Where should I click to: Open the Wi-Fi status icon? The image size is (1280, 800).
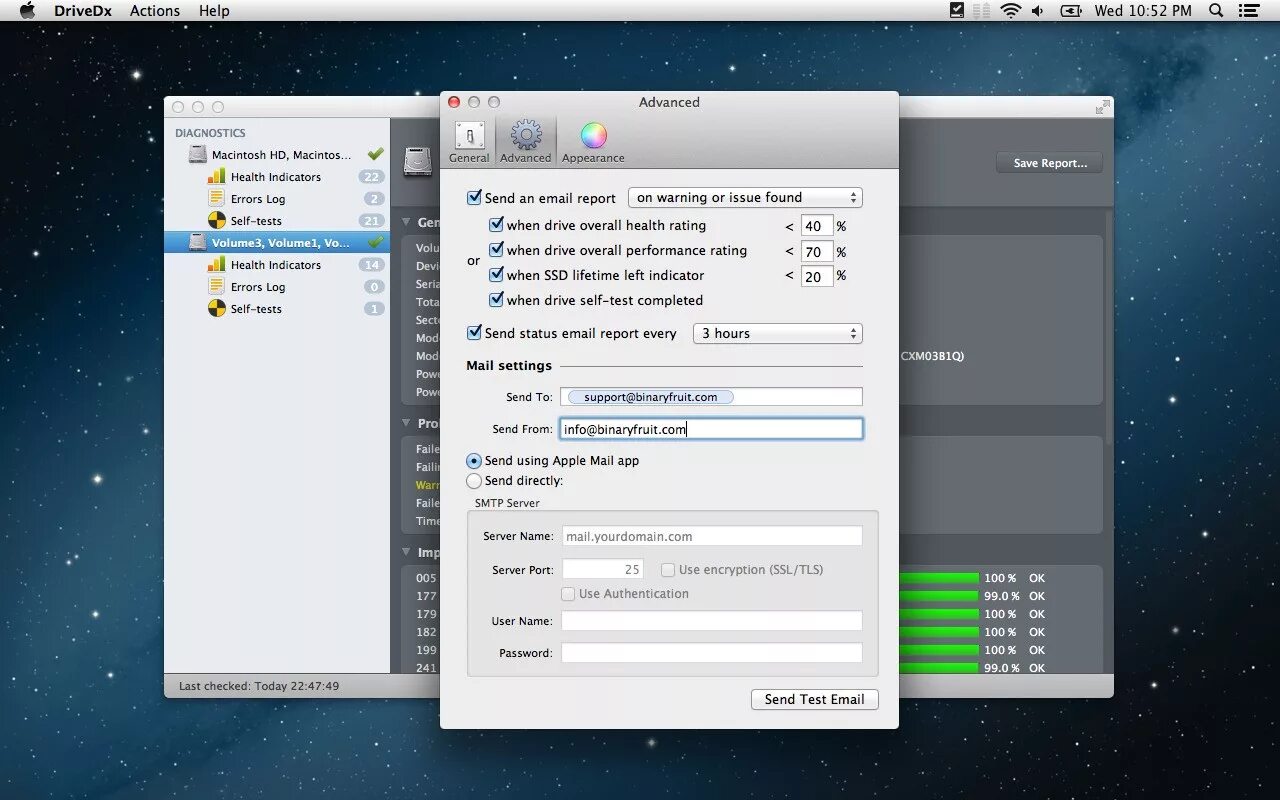tap(1011, 11)
